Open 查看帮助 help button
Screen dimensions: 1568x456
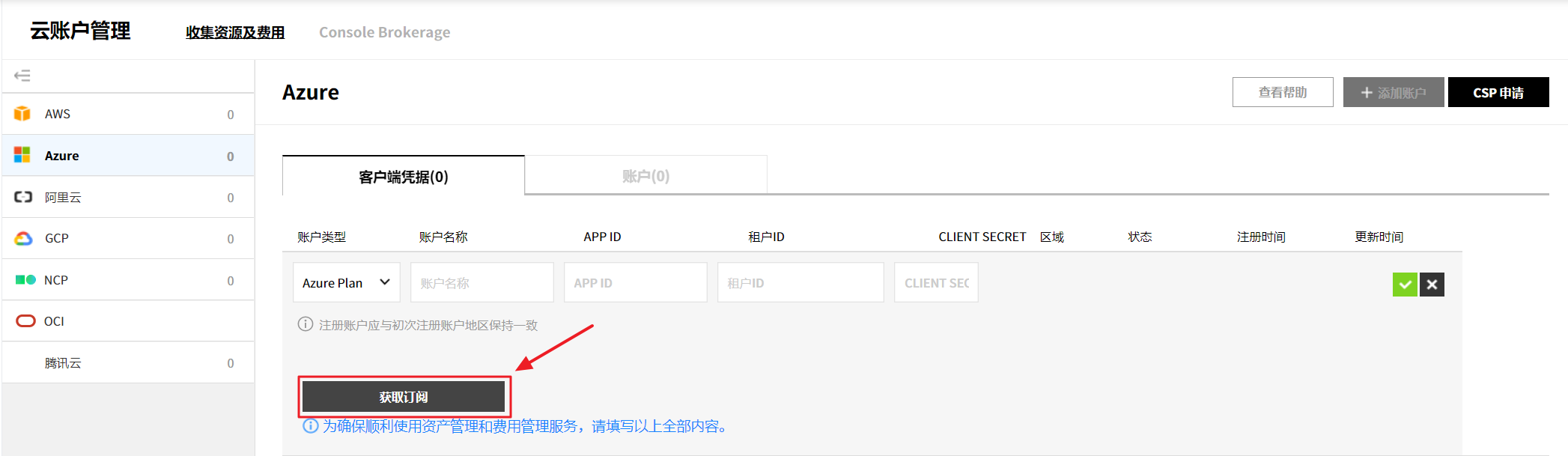pos(1282,92)
